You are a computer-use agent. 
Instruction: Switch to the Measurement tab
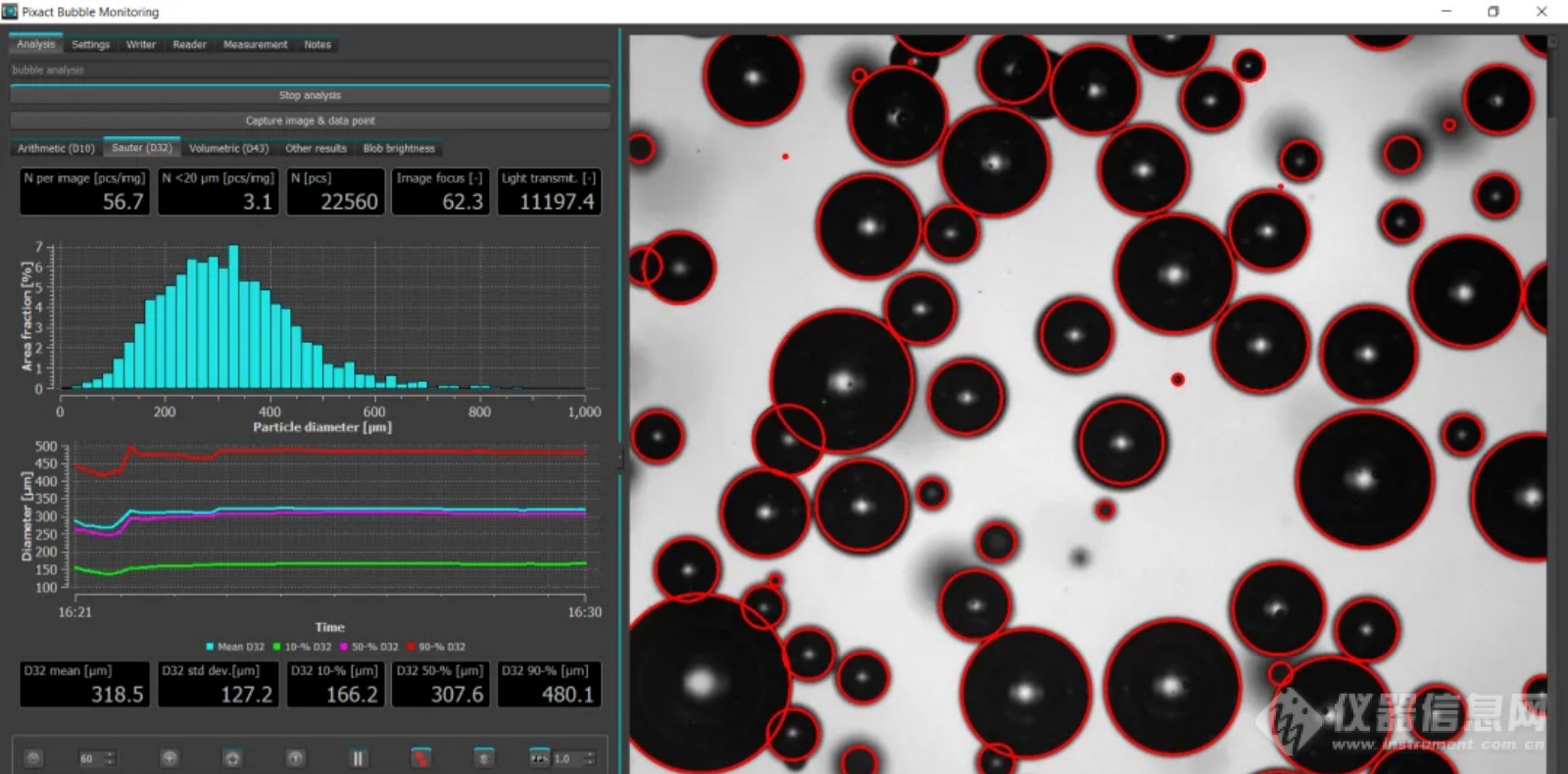coord(256,44)
